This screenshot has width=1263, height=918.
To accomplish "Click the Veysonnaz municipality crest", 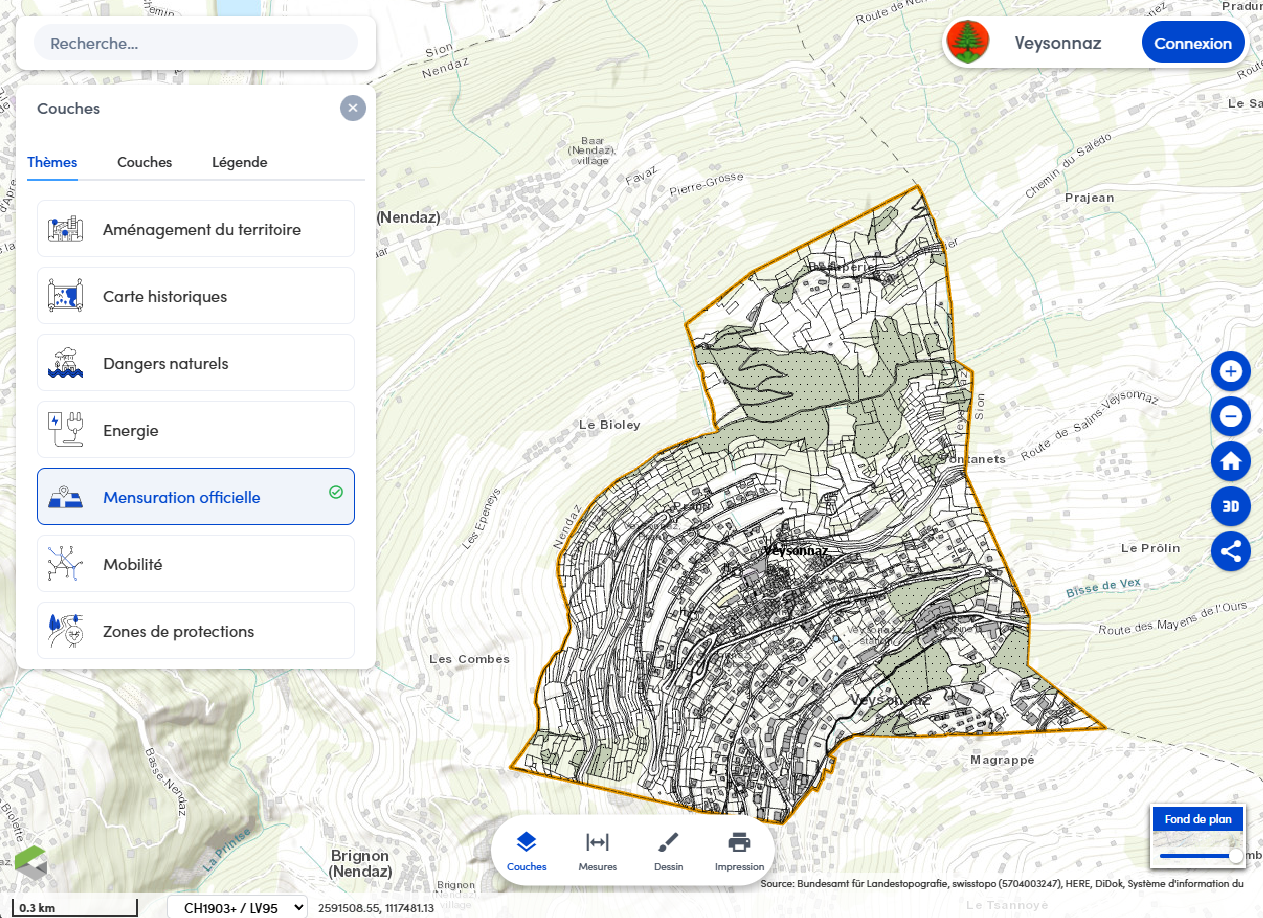I will point(967,43).
